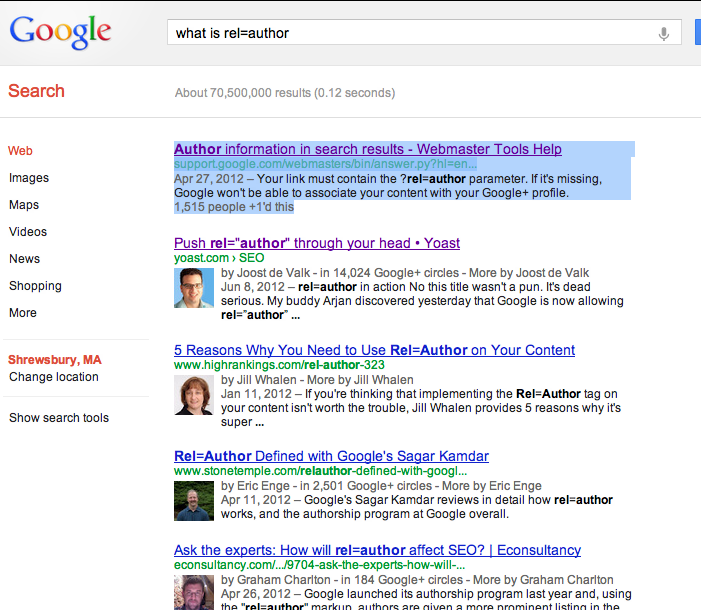Click the microphone voice search icon
This screenshot has height=610, width=701.
(663, 33)
